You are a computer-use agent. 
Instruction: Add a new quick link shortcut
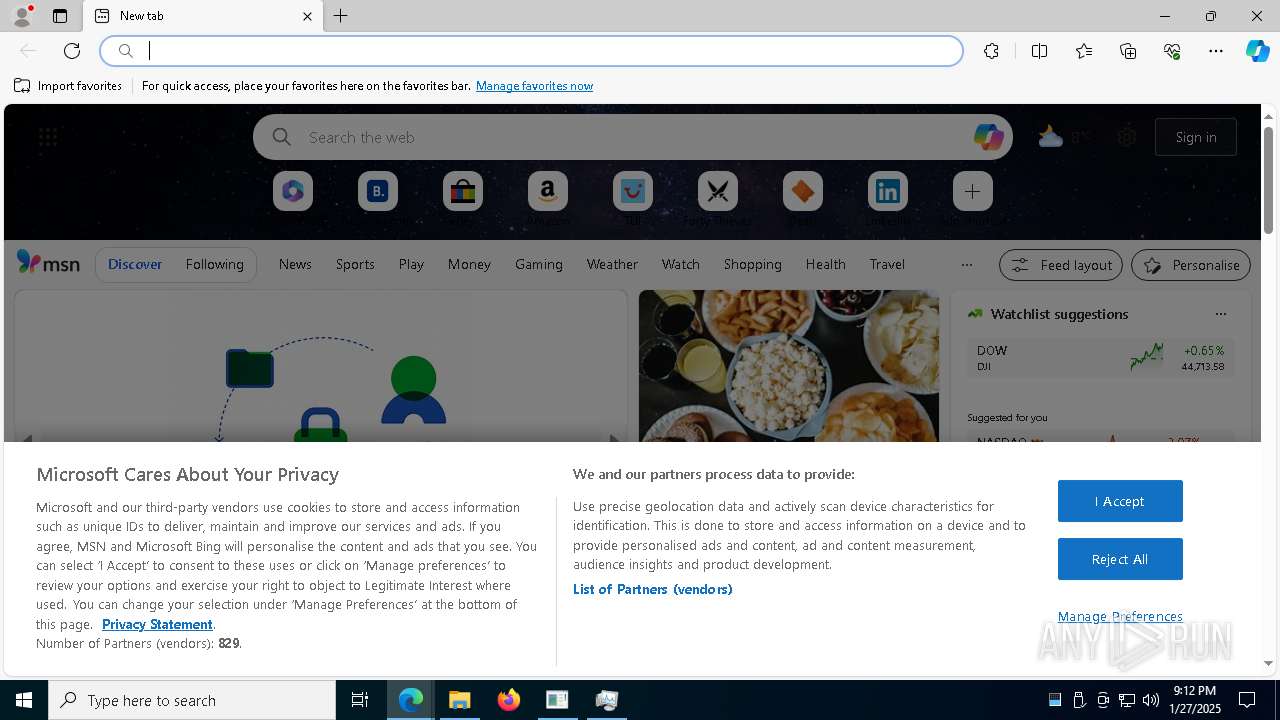972,191
